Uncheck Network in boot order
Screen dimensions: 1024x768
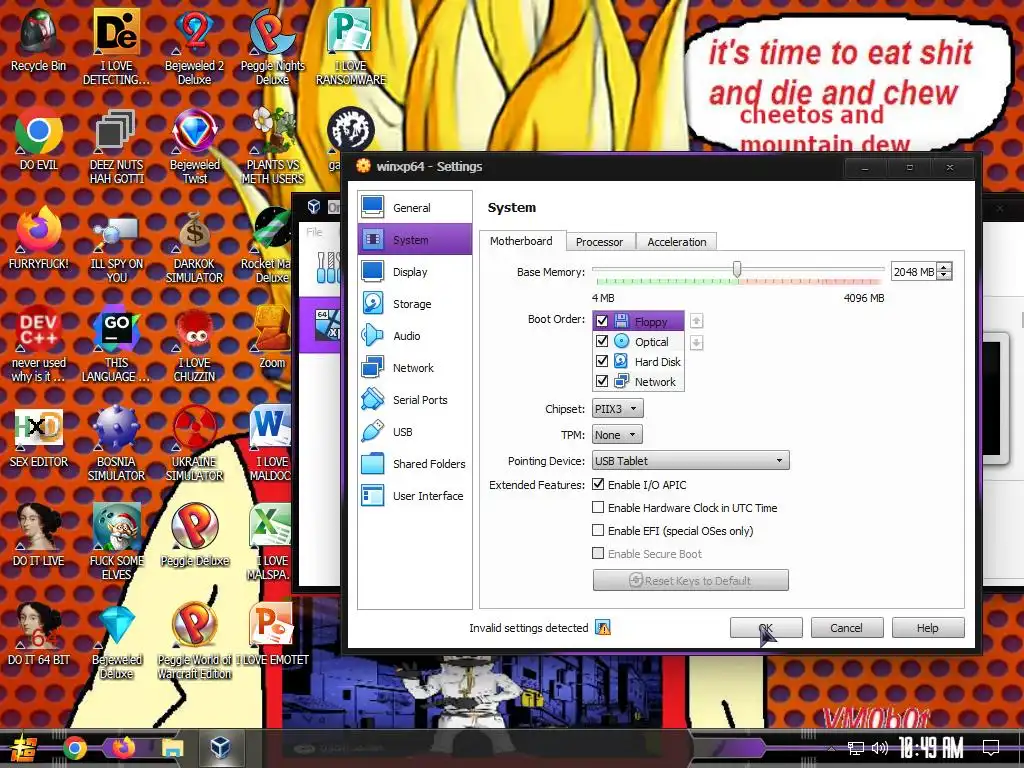point(602,381)
